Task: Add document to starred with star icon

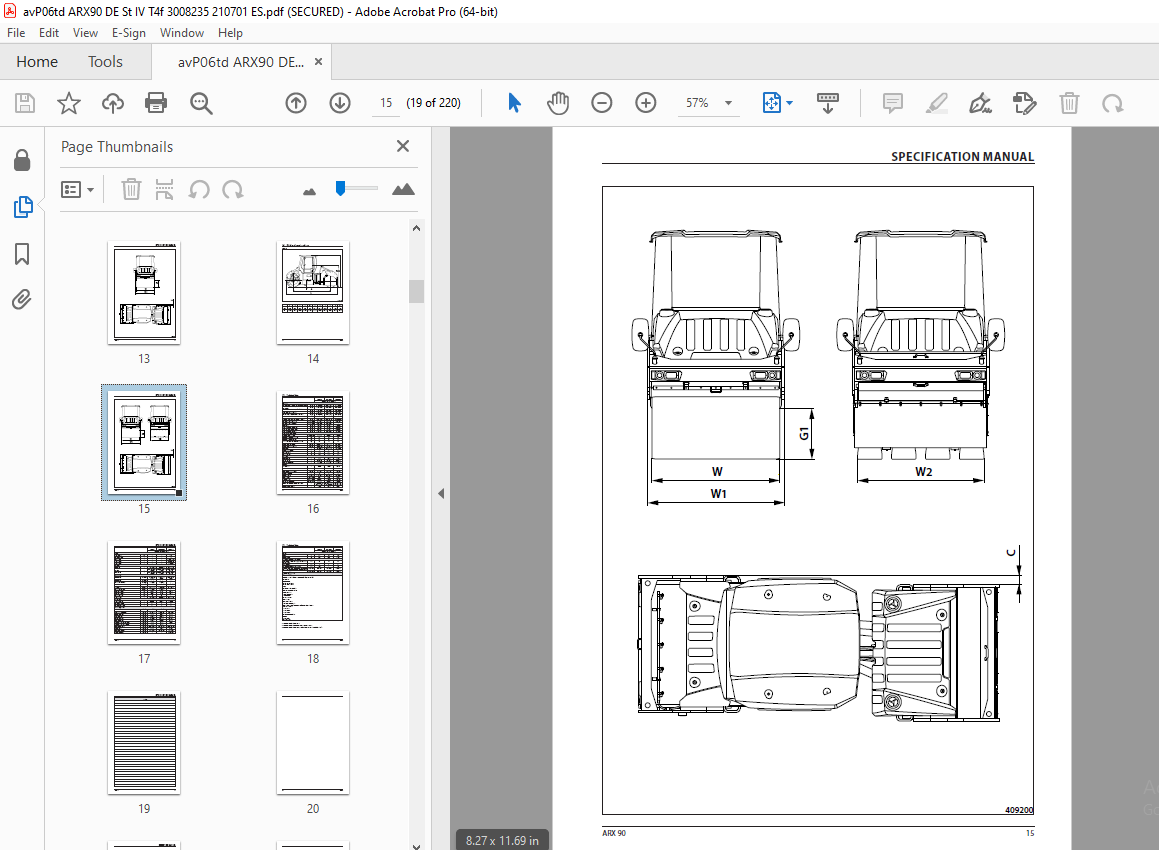Action: click(69, 103)
